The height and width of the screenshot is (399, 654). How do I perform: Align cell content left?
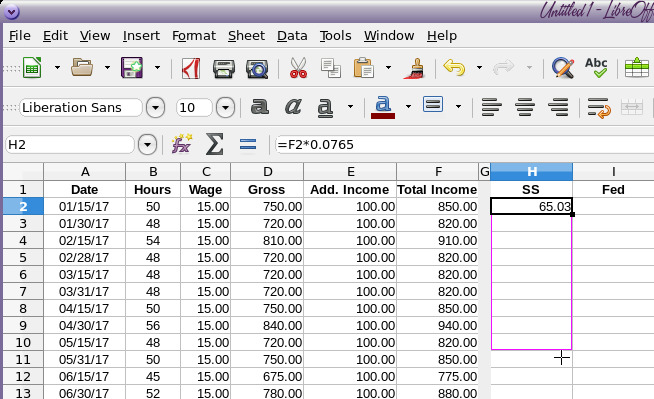pyautogui.click(x=491, y=108)
